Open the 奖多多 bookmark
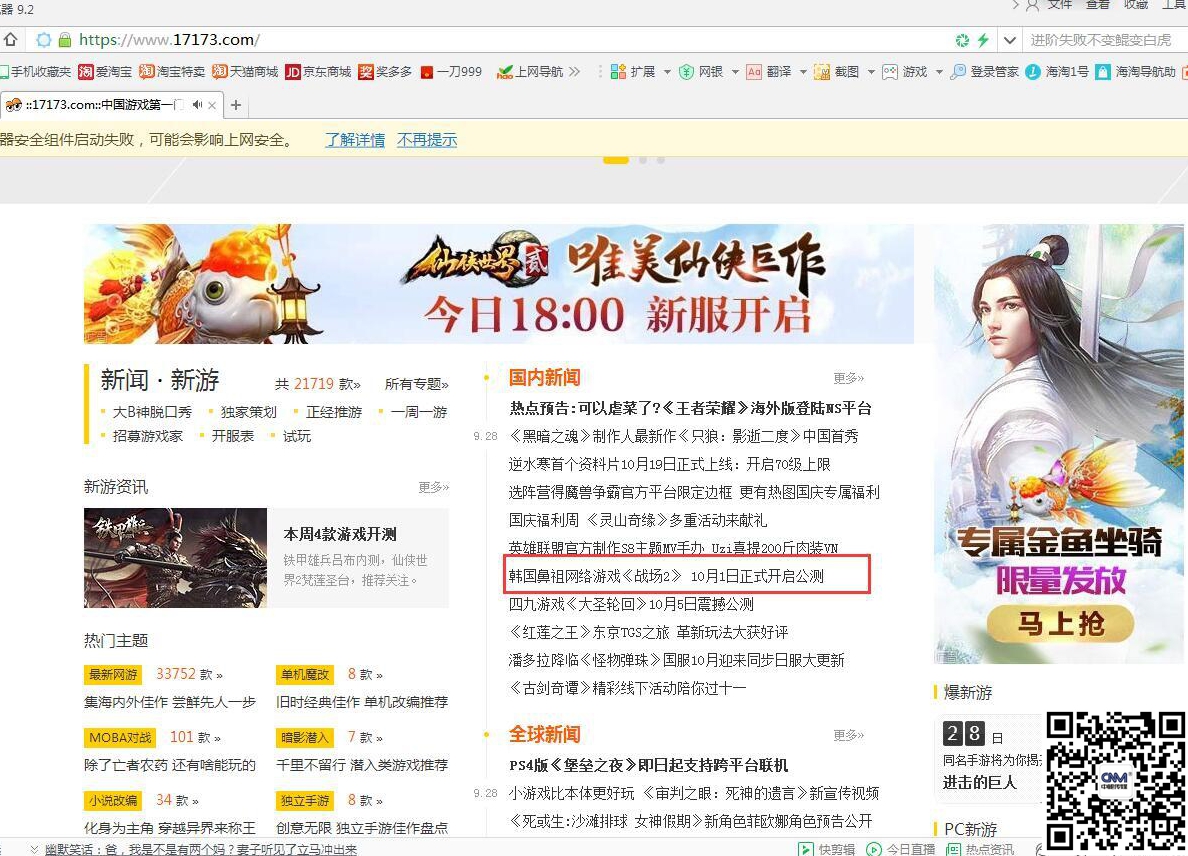Screen dimensions: 1188x856 click(385, 71)
